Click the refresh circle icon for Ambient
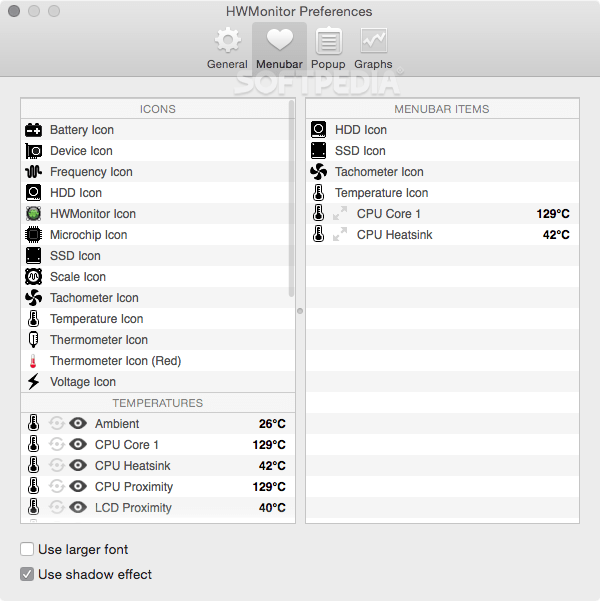The image size is (600, 601). tap(57, 424)
